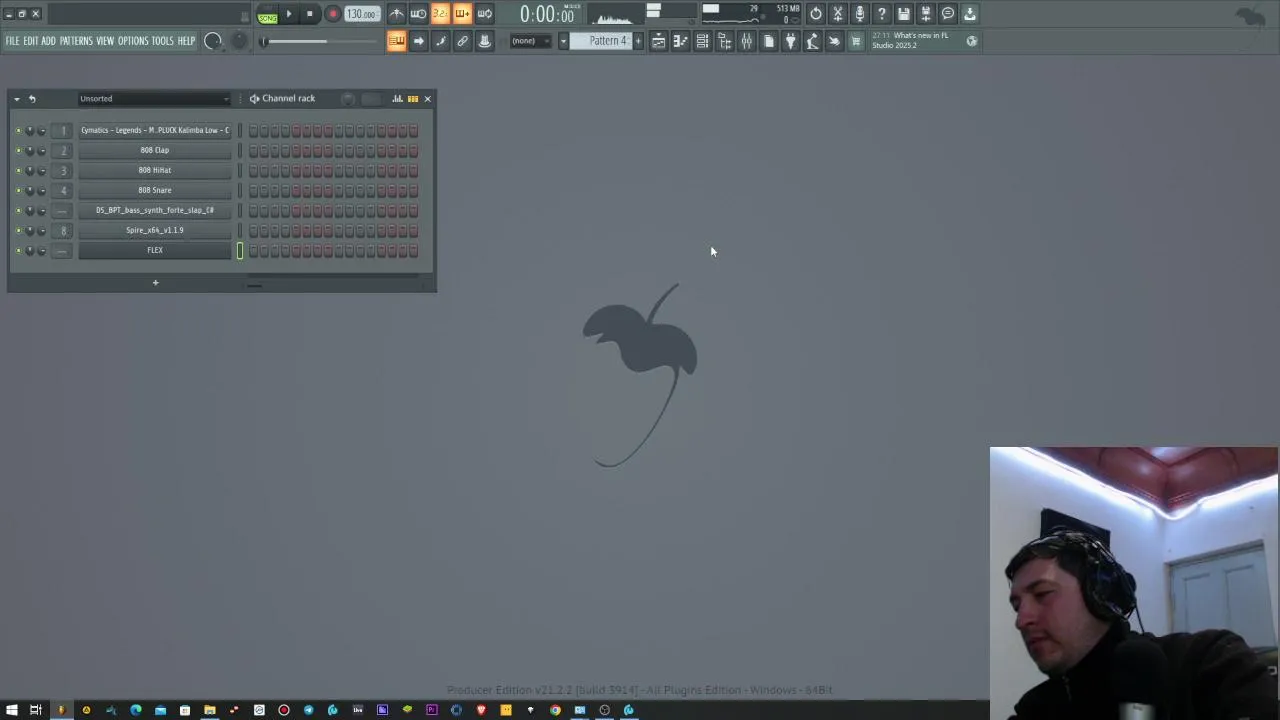Click the render/export audio icon
The height and width of the screenshot is (720, 1280).
pos(926,14)
